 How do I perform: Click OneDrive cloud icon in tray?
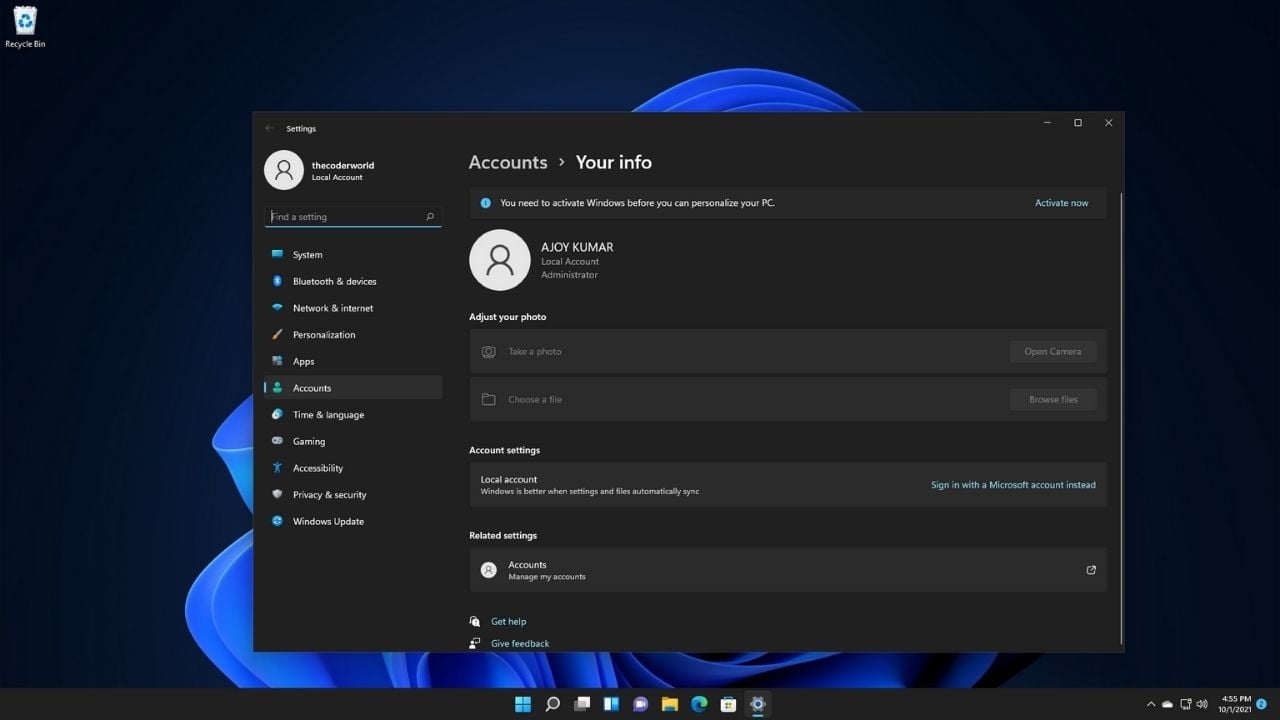[x=1168, y=704]
